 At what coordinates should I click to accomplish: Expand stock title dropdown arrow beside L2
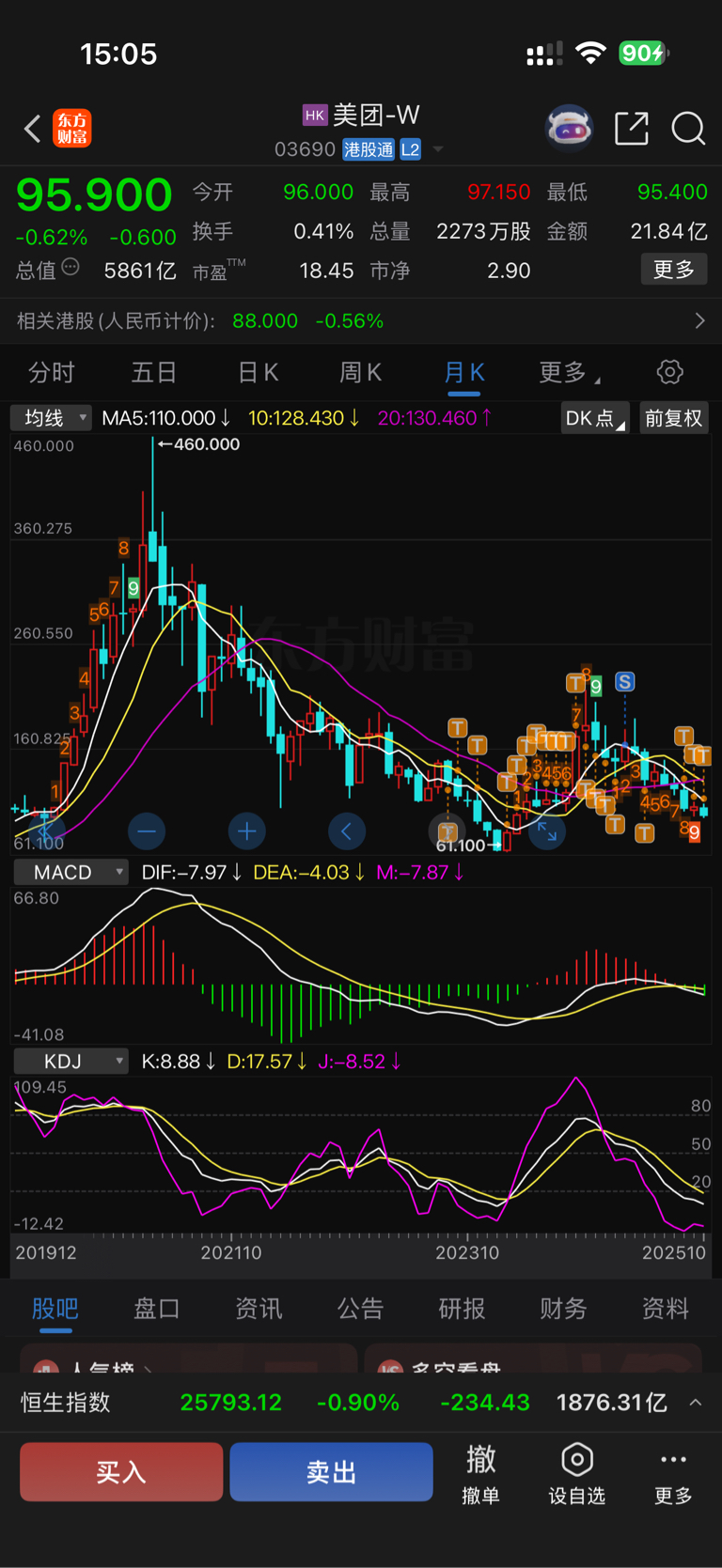(438, 149)
